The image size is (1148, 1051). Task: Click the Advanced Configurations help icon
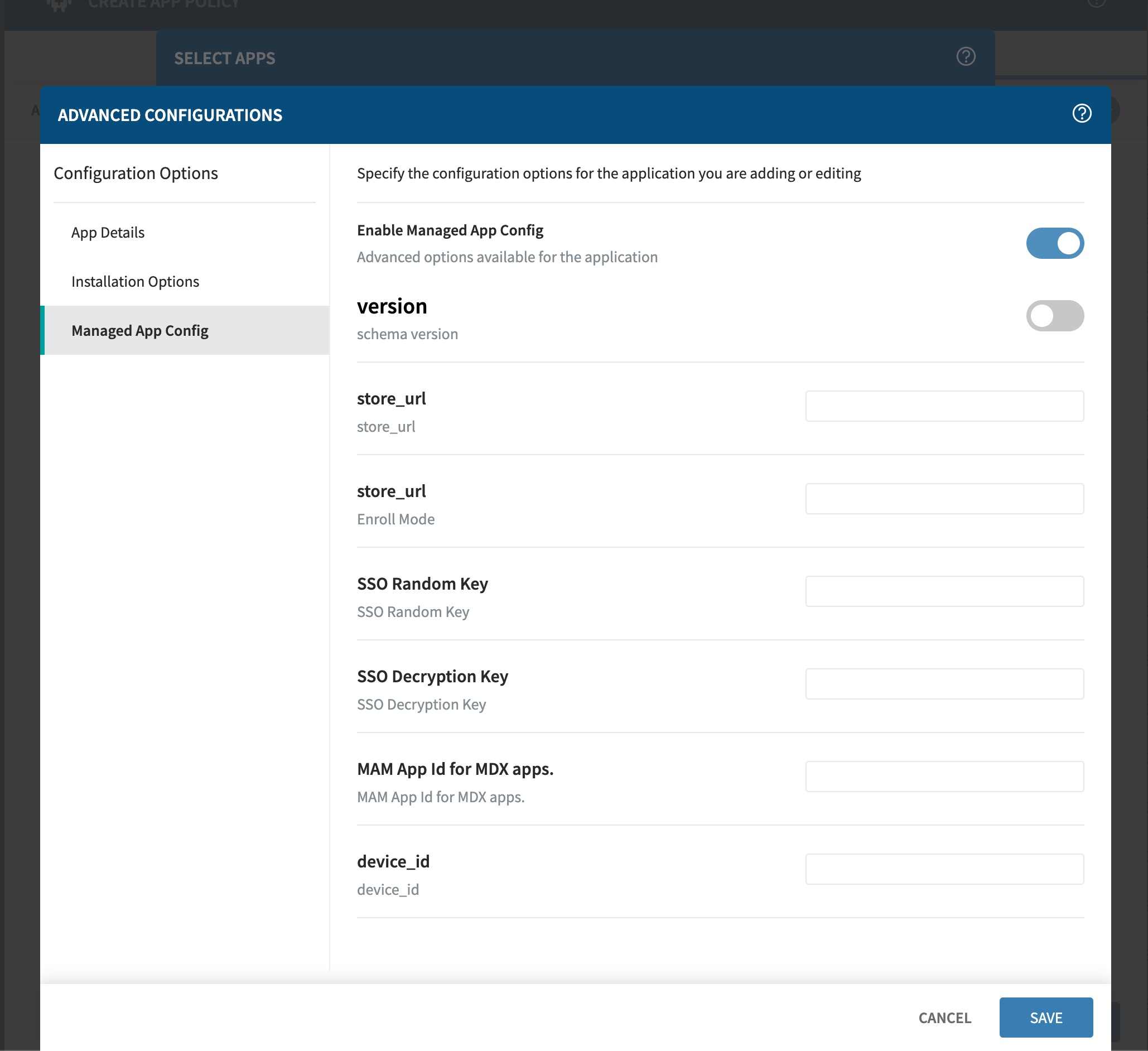[1082, 113]
